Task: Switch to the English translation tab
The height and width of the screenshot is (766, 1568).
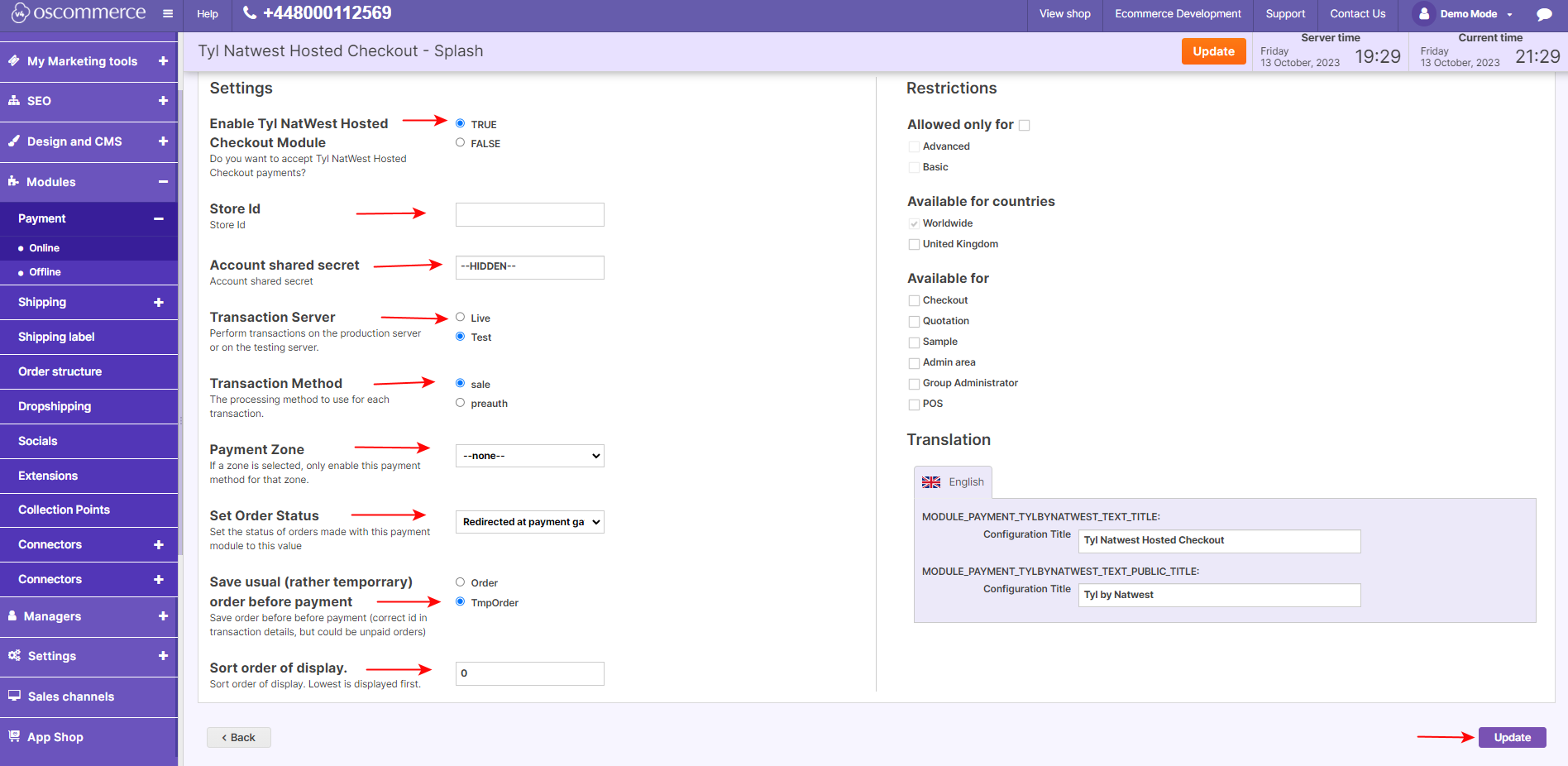Action: click(x=953, y=481)
